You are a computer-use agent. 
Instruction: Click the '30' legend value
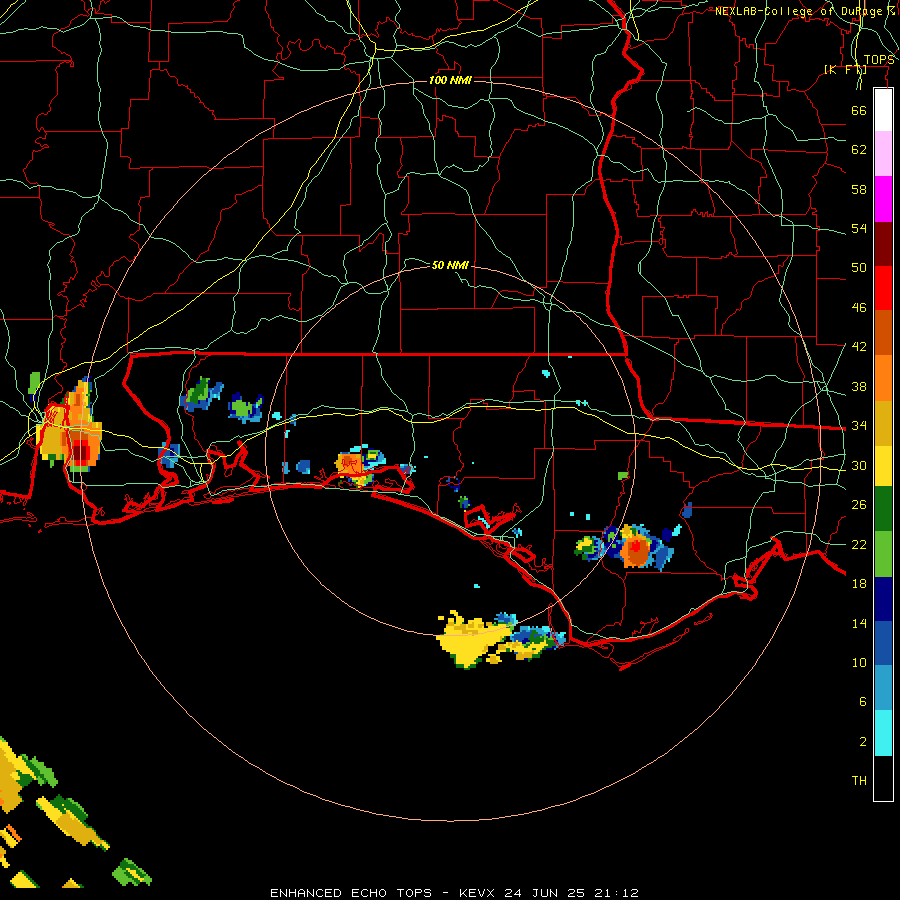[859, 465]
